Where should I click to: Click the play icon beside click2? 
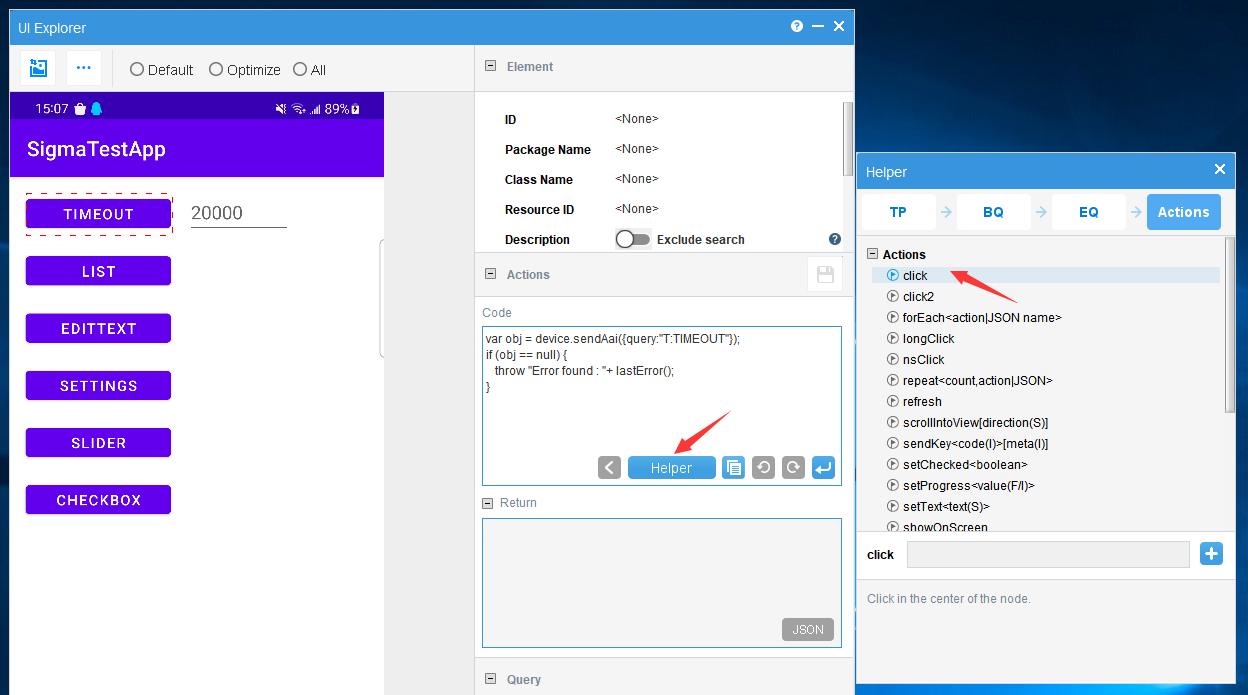click(893, 296)
